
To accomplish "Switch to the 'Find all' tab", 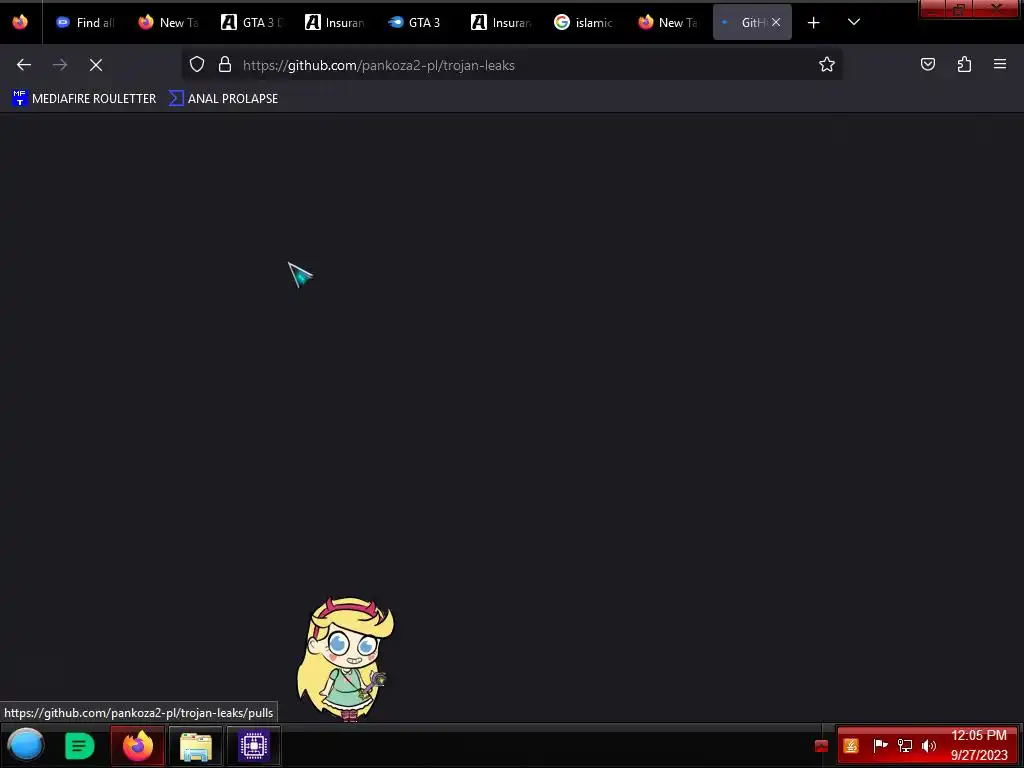I will 86,23.
